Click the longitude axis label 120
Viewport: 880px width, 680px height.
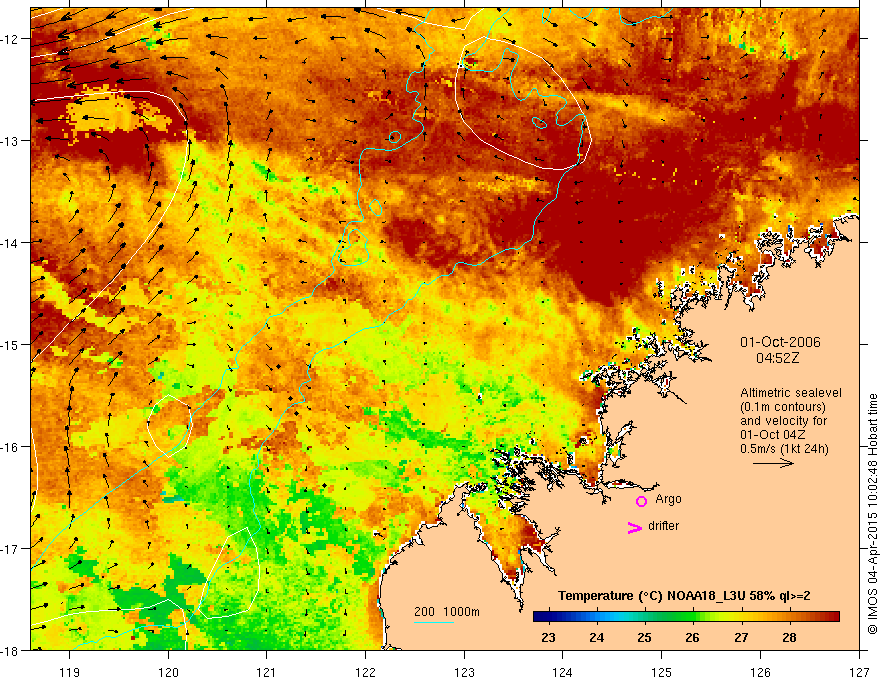click(x=168, y=672)
